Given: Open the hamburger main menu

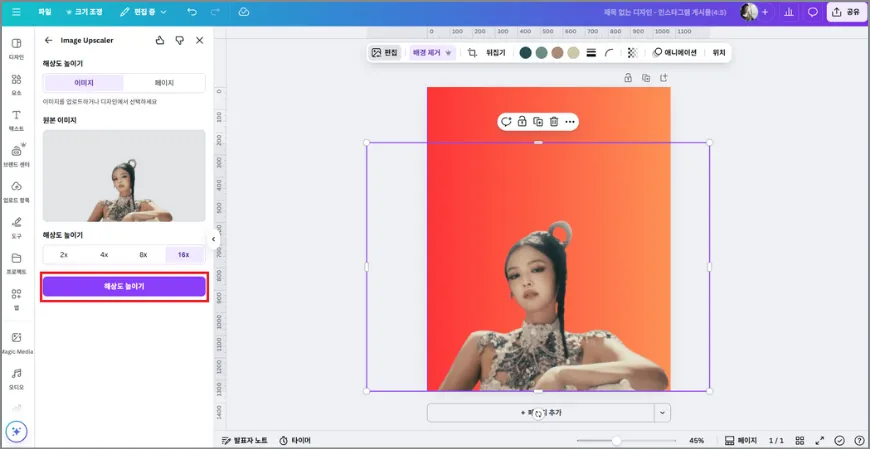Looking at the screenshot, I should 16,12.
